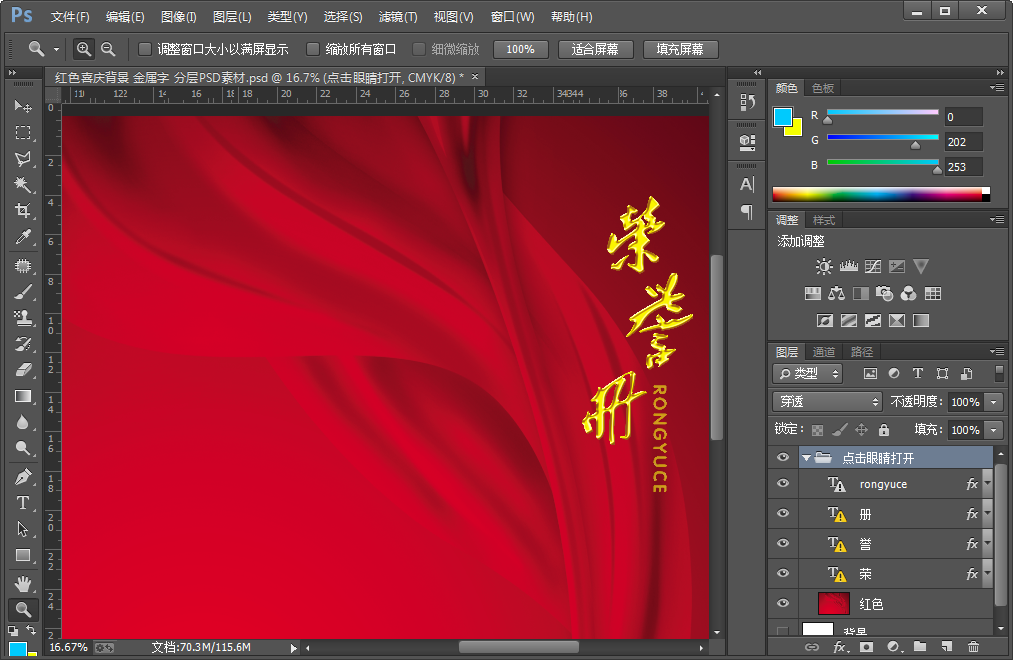This screenshot has width=1013, height=660.
Task: Select the Brush tool
Action: 23,292
